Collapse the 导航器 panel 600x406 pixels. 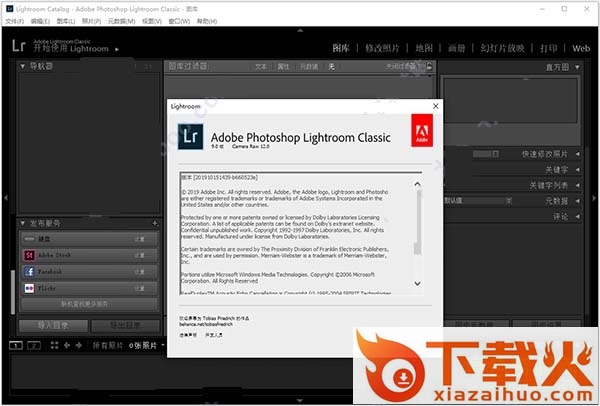tap(24, 67)
